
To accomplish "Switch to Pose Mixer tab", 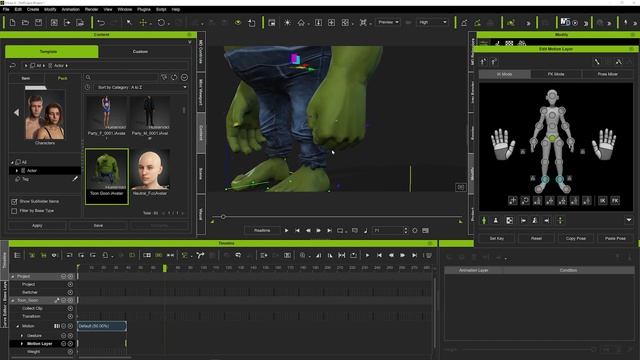I will 607,74.
